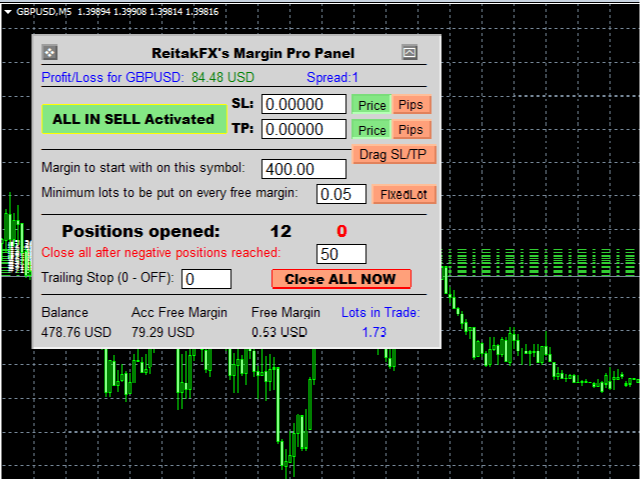Collapse the Margin Pro Panel
Viewport: 640px width, 480px height.
click(409, 53)
